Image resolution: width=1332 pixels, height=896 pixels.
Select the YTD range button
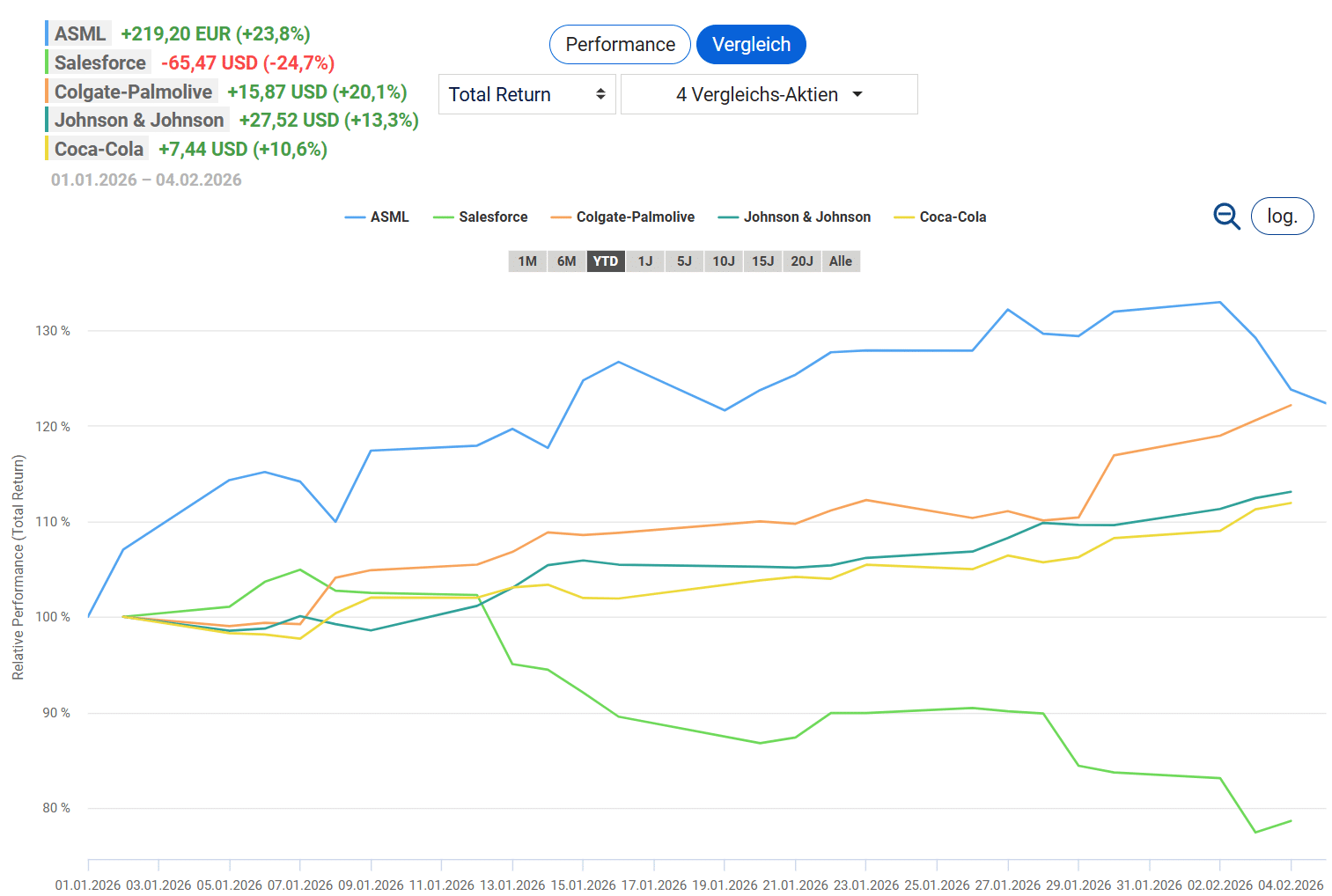[606, 261]
